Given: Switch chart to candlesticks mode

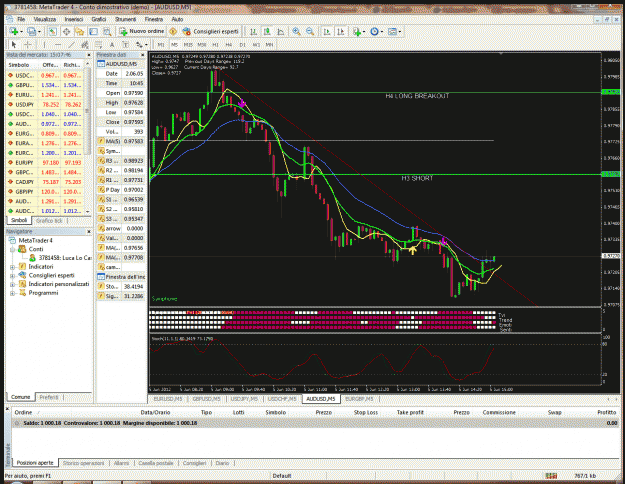Looking at the screenshot, I should pyautogui.click(x=267, y=31).
